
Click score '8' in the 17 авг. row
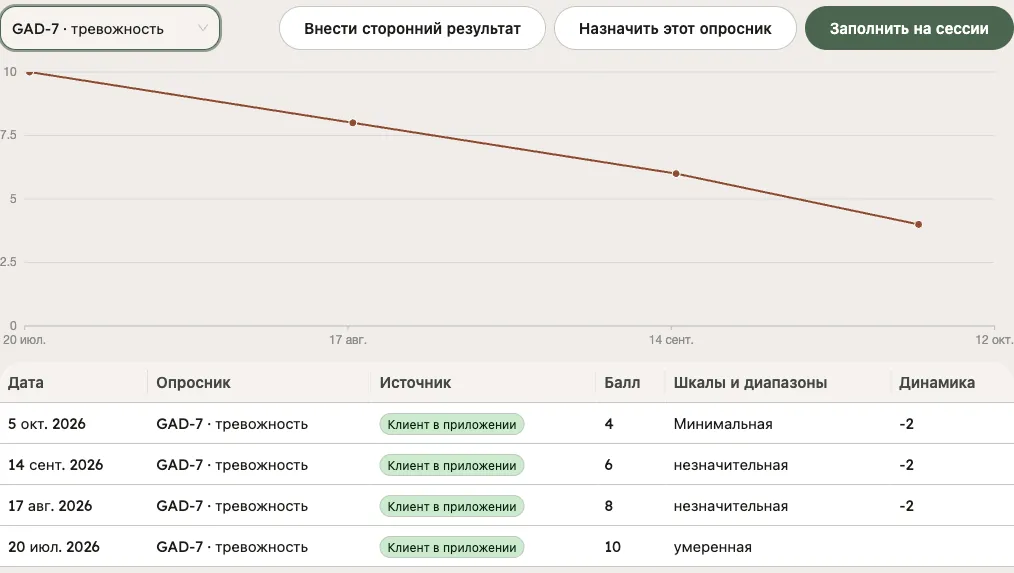click(609, 506)
